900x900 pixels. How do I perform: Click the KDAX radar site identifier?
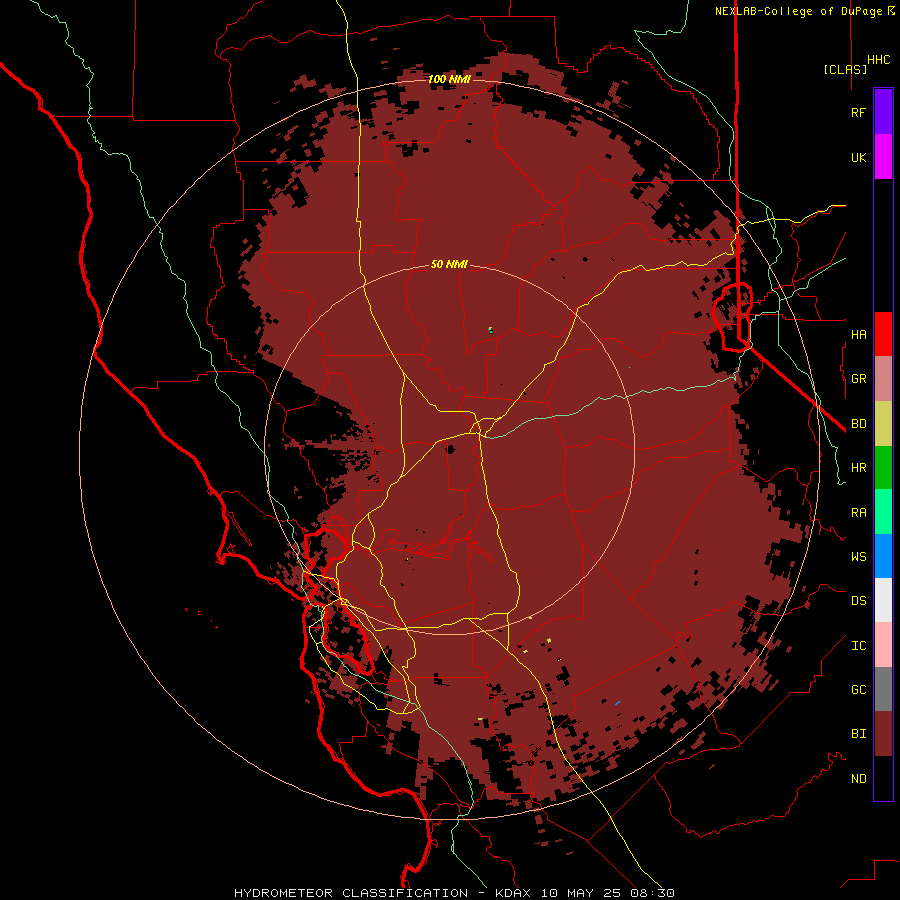click(x=513, y=893)
